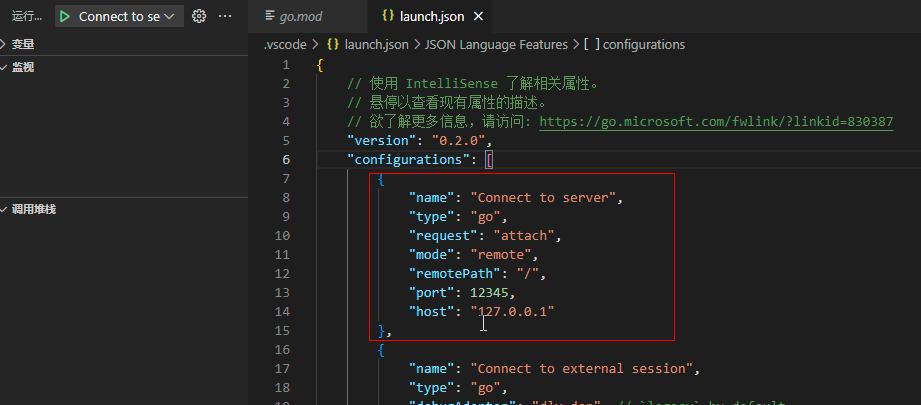The height and width of the screenshot is (405, 921).
Task: Click the JSON Language Features breadcrumb
Action: coord(496,45)
